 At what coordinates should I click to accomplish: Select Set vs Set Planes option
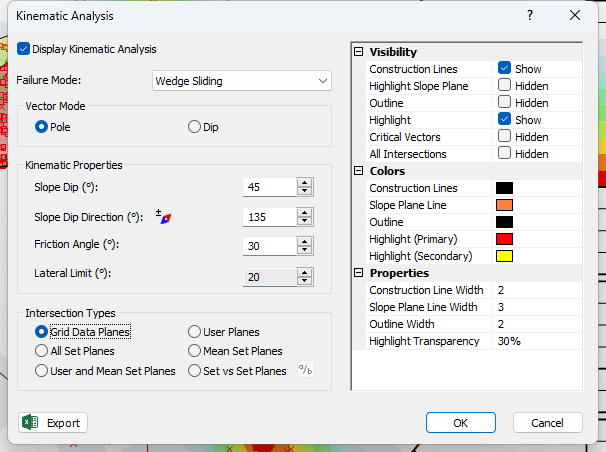click(194, 371)
